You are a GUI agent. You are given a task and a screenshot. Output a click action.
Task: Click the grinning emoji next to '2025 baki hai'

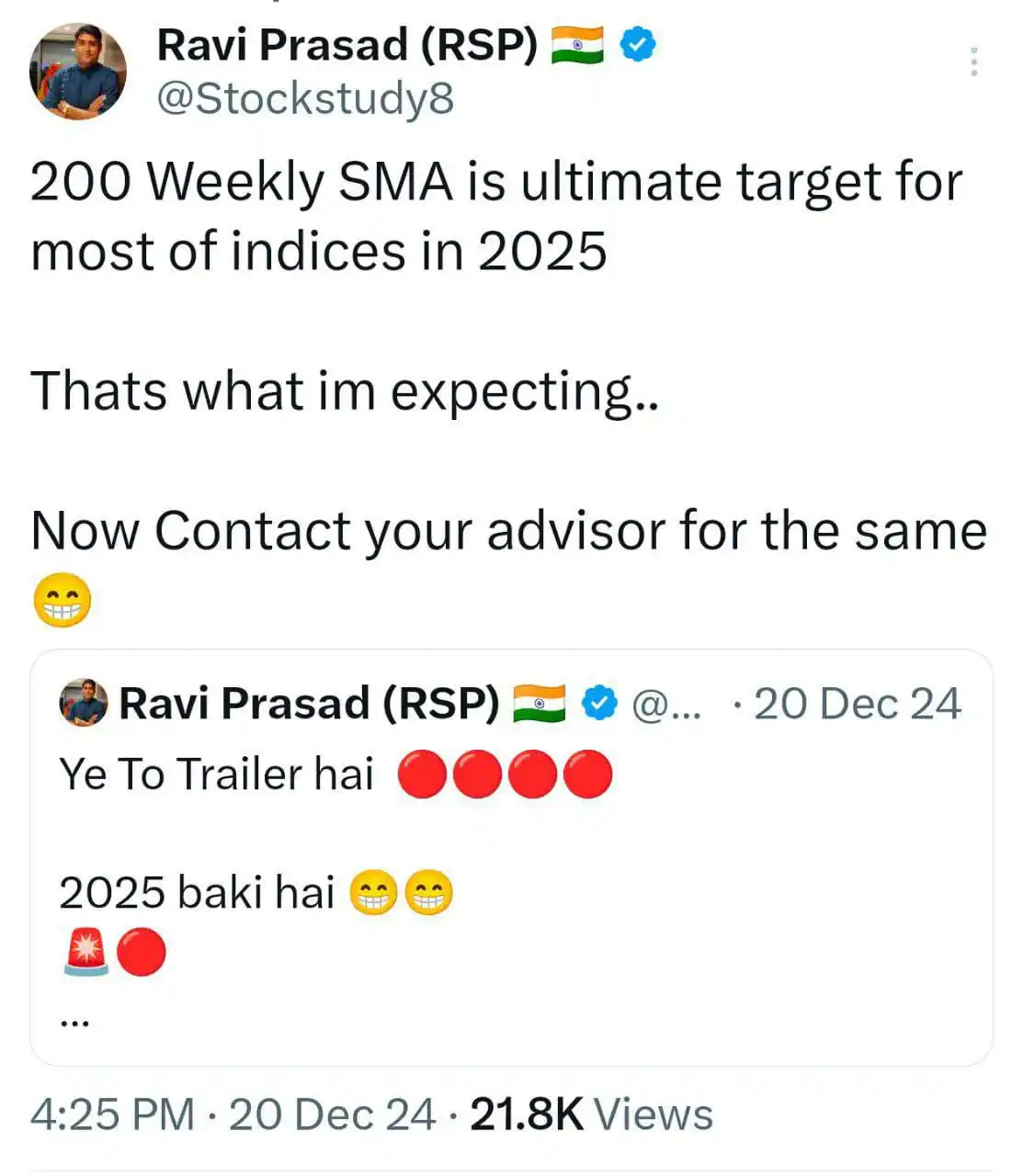[375, 889]
